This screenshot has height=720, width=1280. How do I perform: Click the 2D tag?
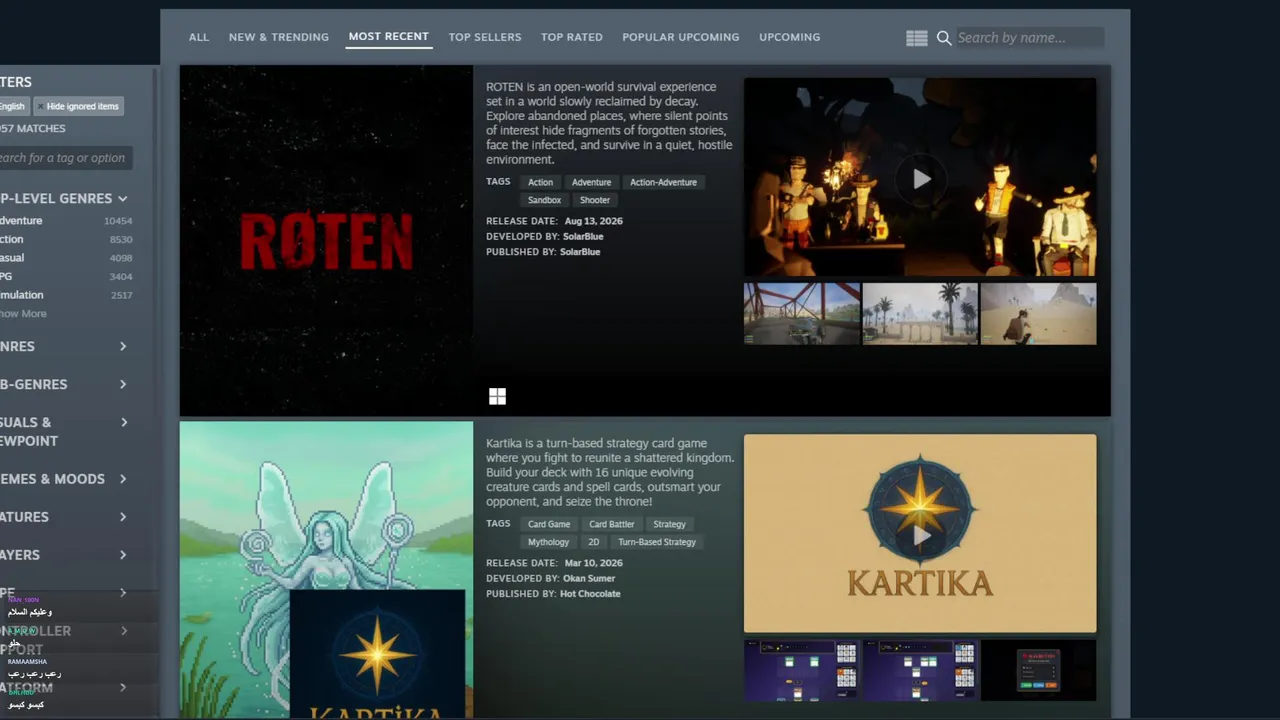pos(593,542)
